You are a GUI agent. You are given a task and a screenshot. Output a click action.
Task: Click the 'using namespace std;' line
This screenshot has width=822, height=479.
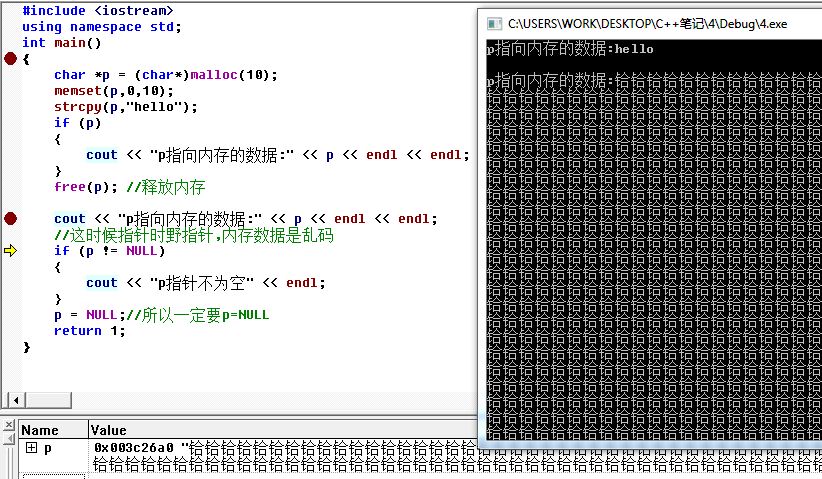tap(102, 27)
